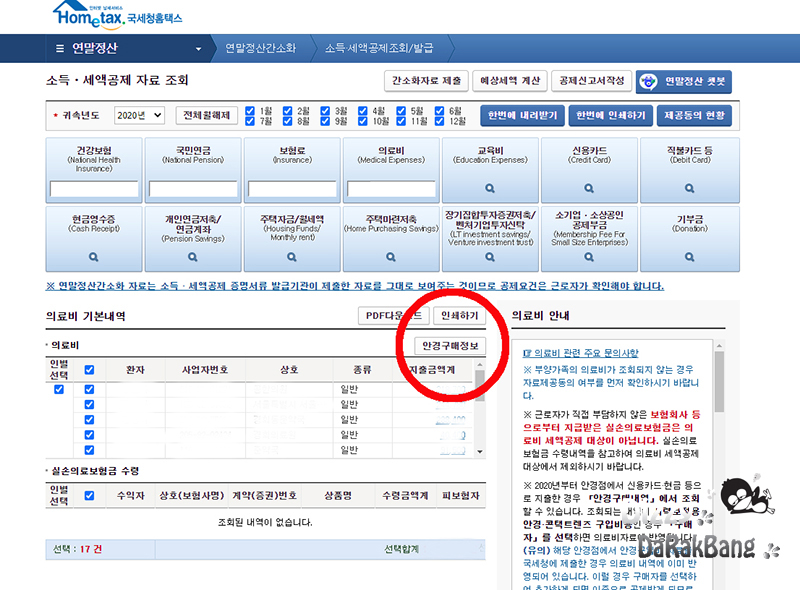Click the 환자 column header
The height and width of the screenshot is (590, 800).
[x=135, y=370]
